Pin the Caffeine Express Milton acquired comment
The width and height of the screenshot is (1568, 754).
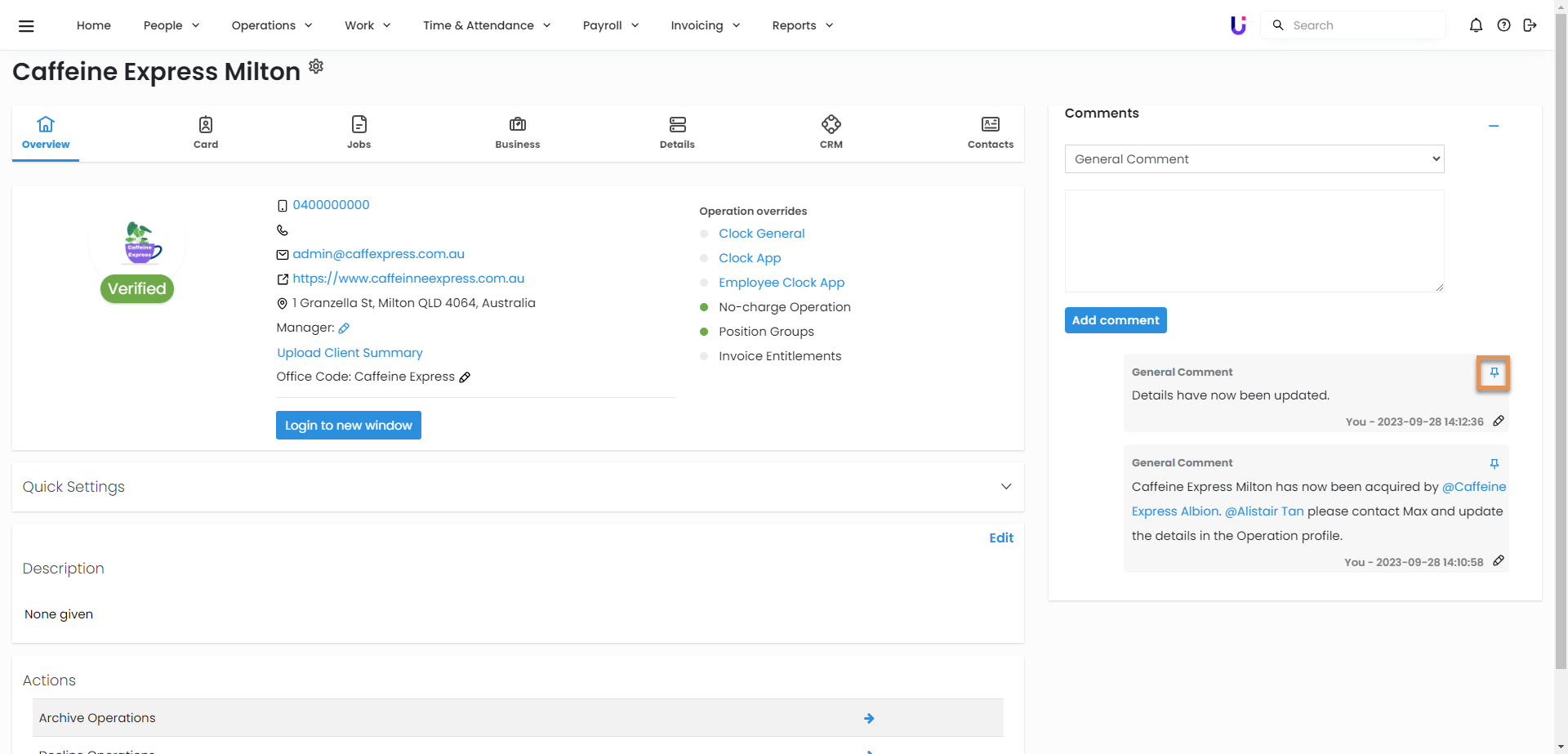1494,464
